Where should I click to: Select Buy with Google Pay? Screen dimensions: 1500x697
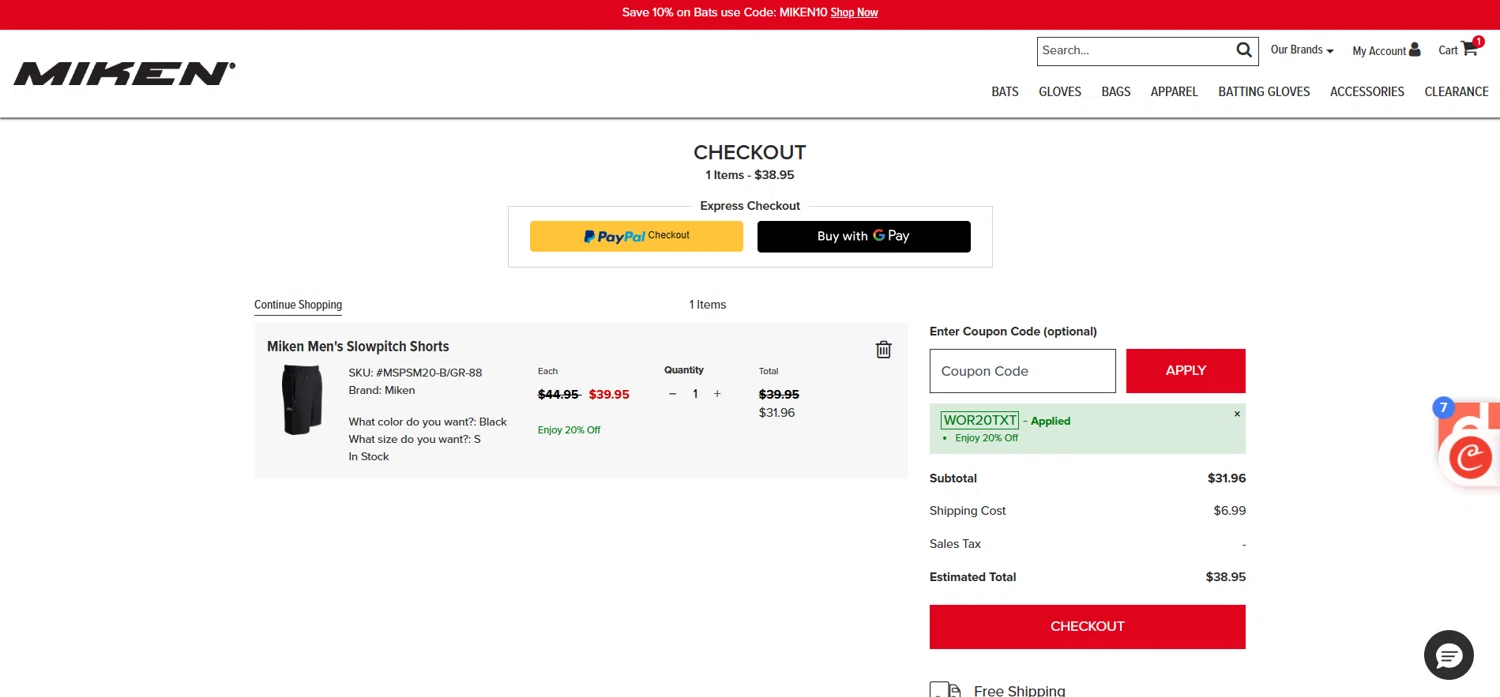coord(864,236)
